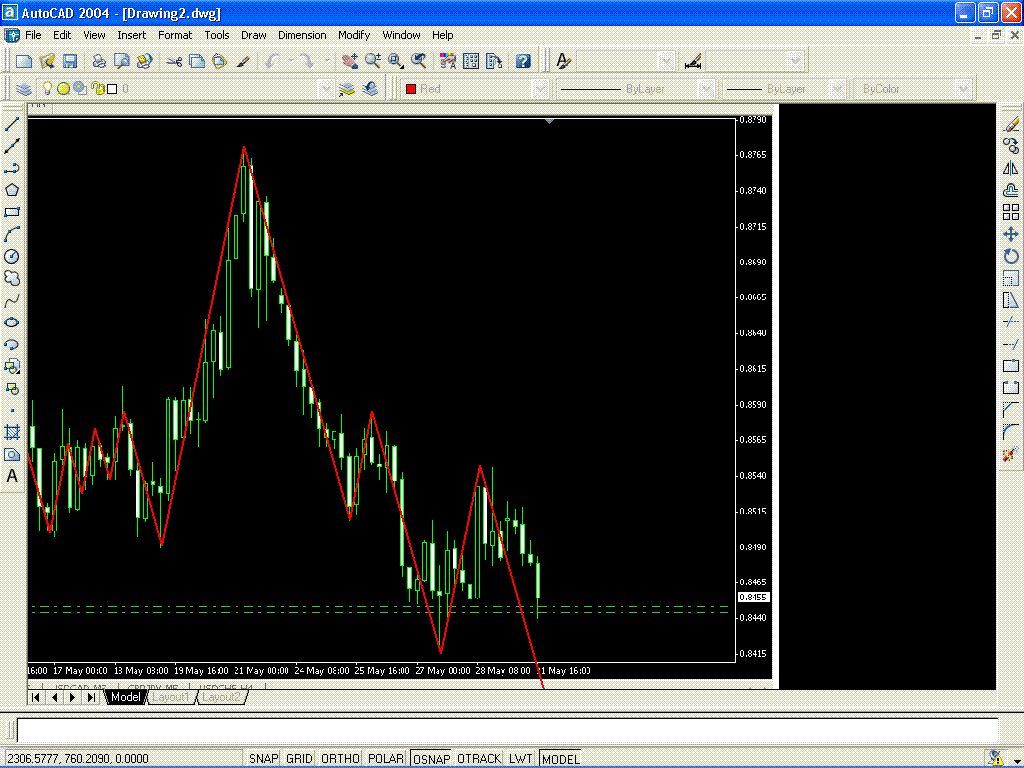
Task: Click in the command line input field
Action: click(500, 731)
